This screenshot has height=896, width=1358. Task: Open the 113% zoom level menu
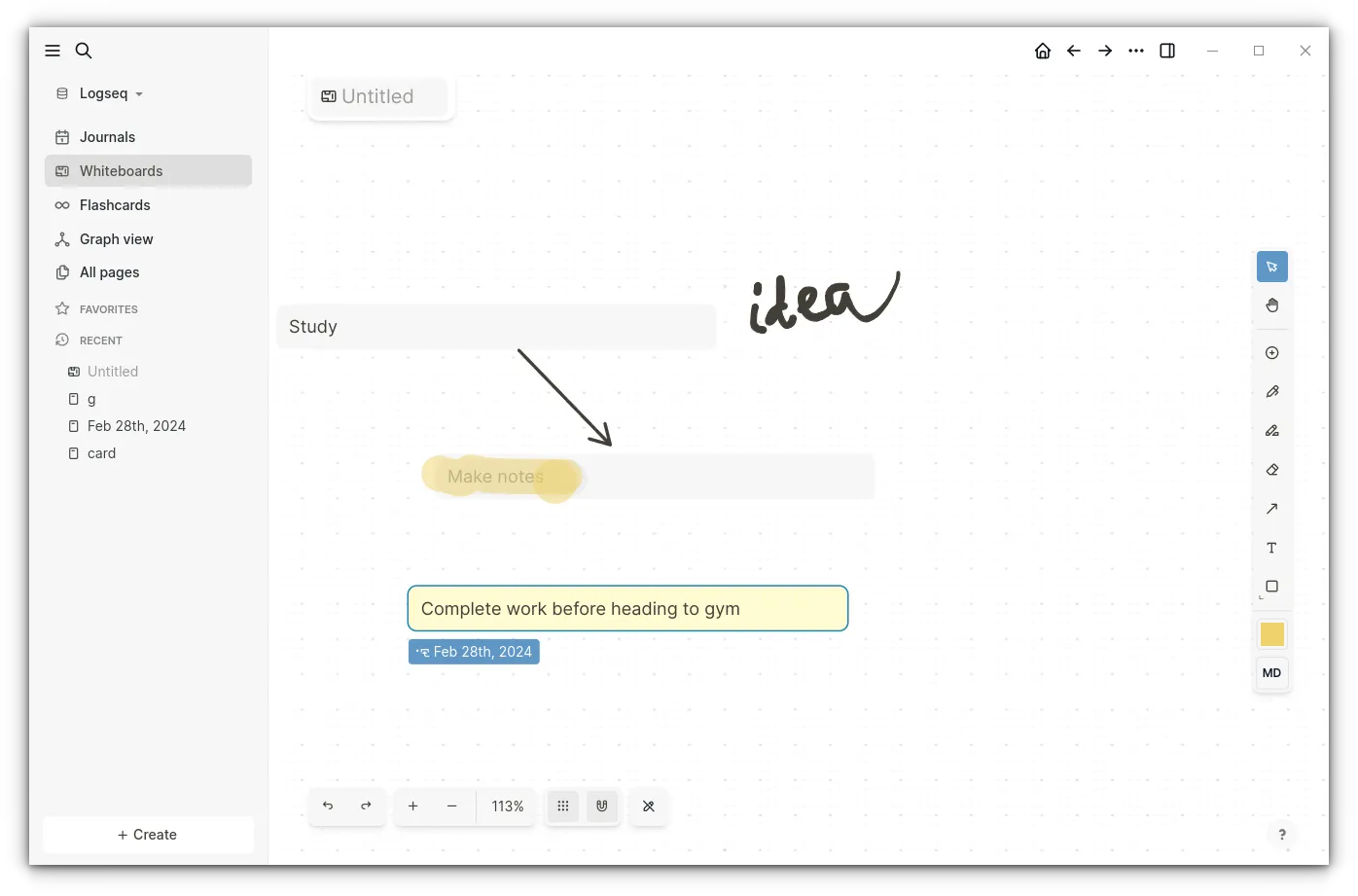pyautogui.click(x=507, y=806)
